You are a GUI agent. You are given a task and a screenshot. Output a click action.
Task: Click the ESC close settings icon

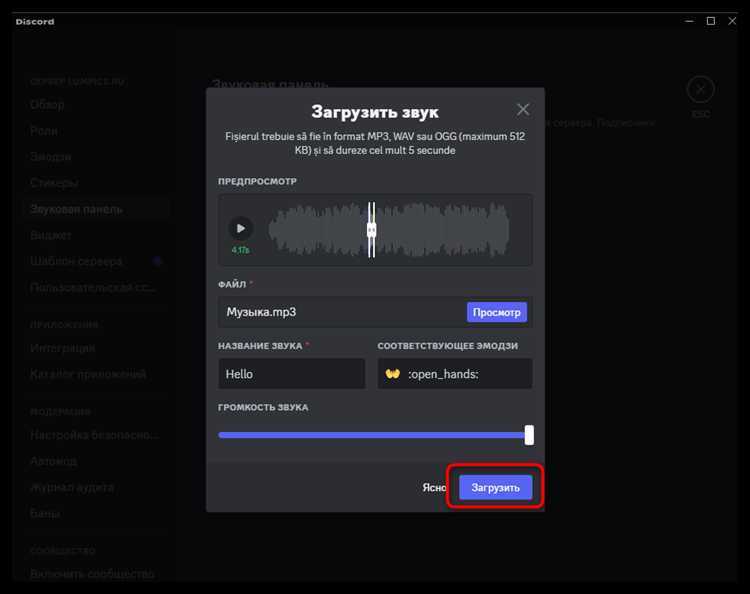(700, 89)
